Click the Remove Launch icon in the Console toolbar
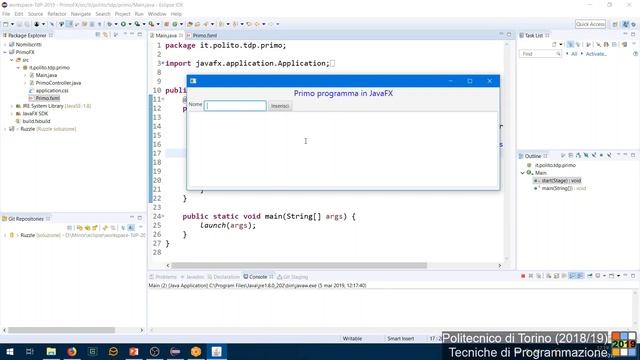The image size is (640, 360). point(531,276)
